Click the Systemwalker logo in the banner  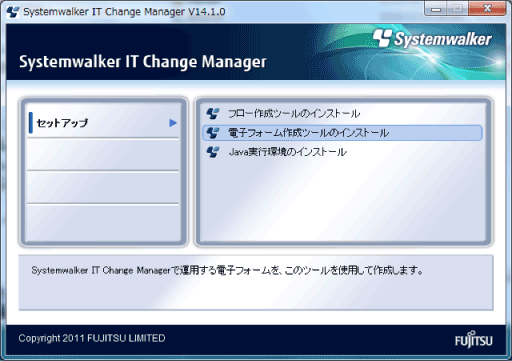tap(432, 39)
